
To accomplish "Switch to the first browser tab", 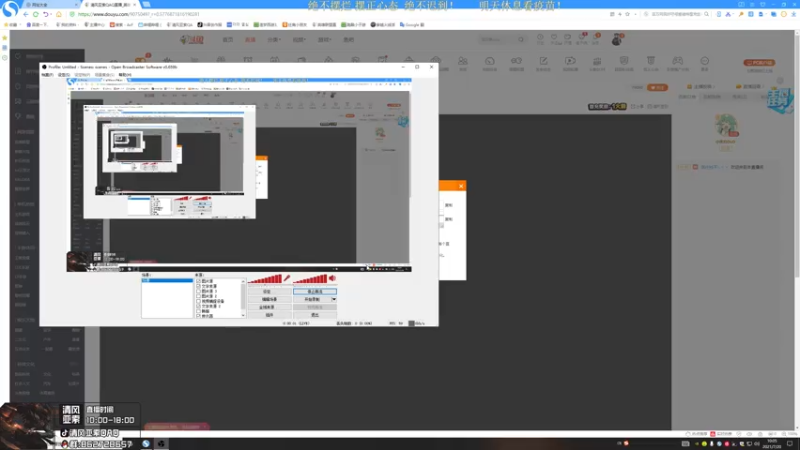I will pyautogui.click(x=49, y=5).
